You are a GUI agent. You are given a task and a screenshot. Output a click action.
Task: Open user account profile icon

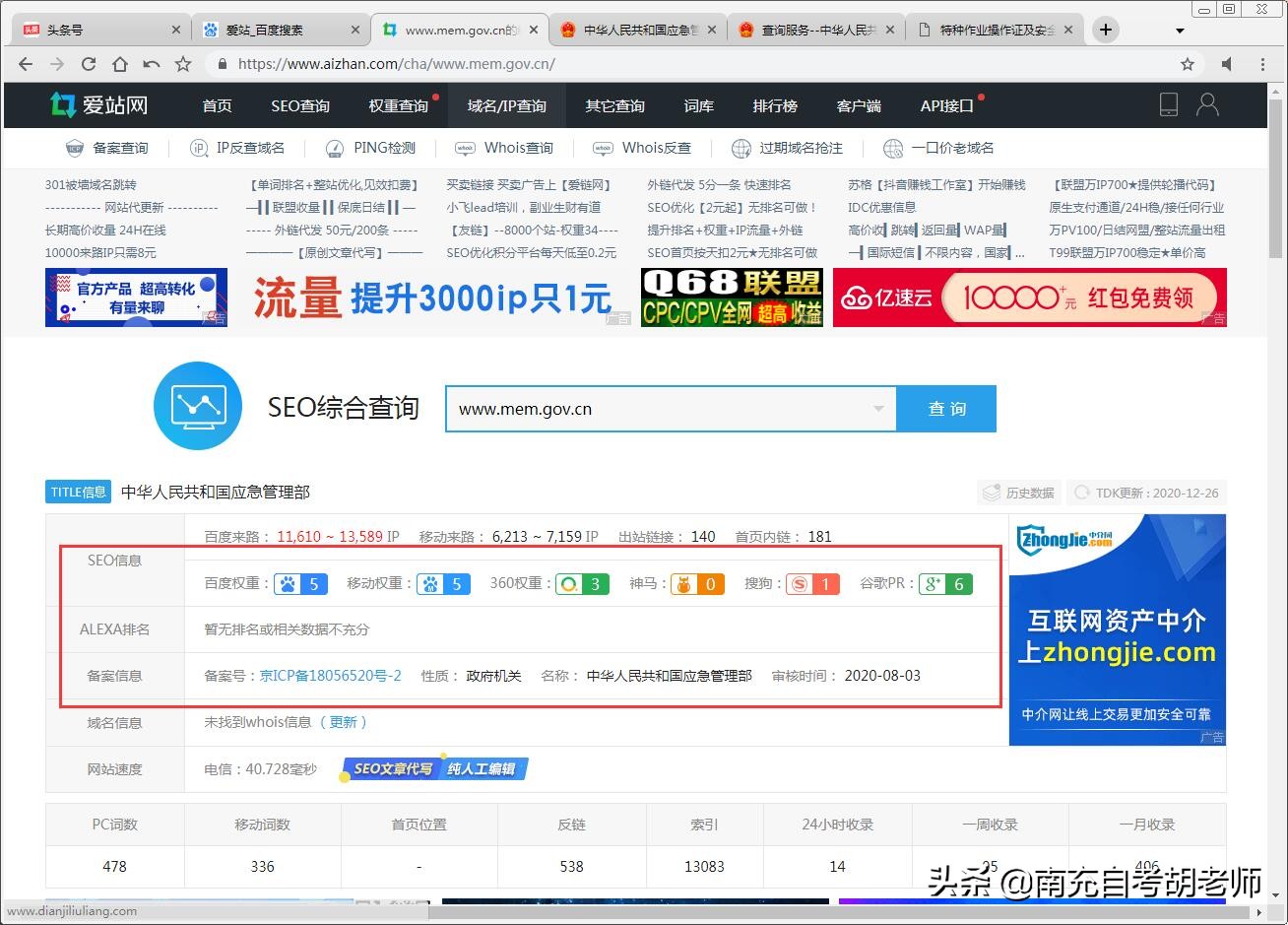point(1207,104)
